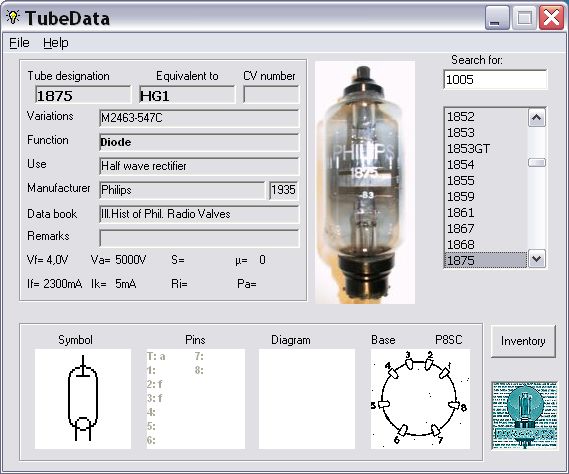
Task: Open the File menu
Action: (x=19, y=43)
